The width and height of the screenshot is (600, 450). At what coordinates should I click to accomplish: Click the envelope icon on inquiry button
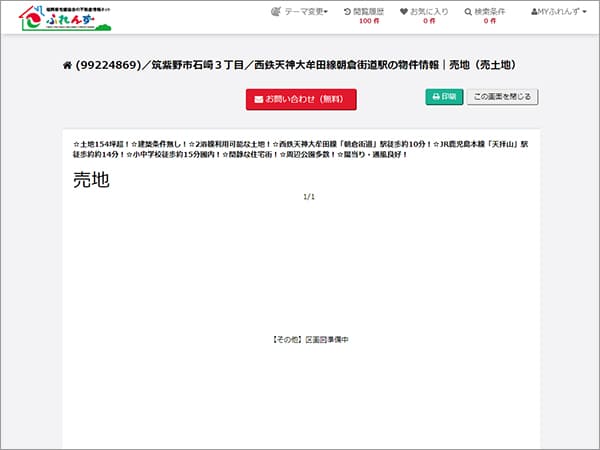[x=259, y=99]
